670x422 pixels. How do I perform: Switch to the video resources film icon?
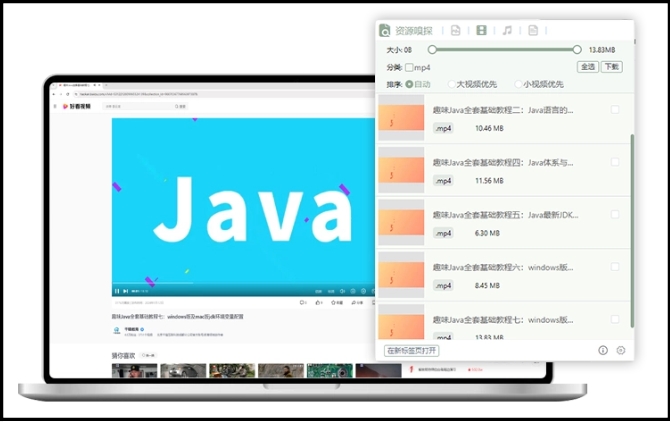point(482,30)
